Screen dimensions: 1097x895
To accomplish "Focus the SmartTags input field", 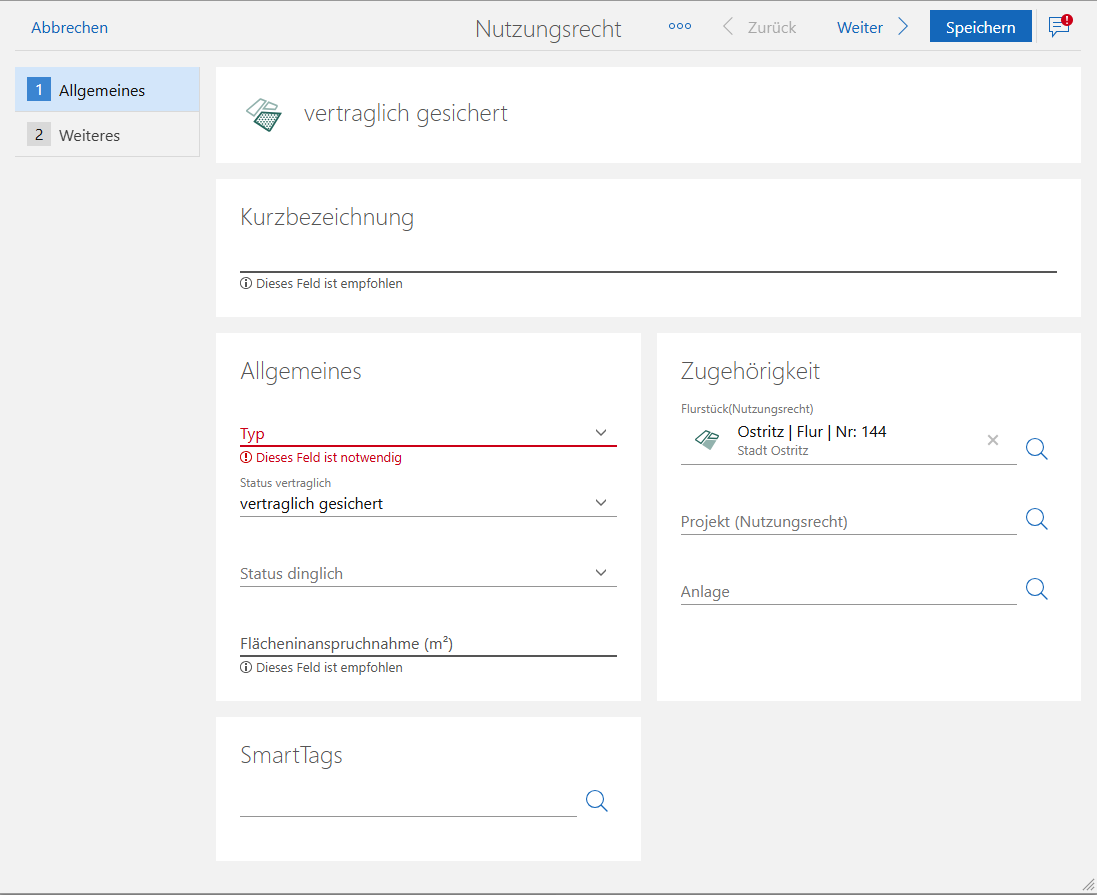I will pyautogui.click(x=408, y=802).
